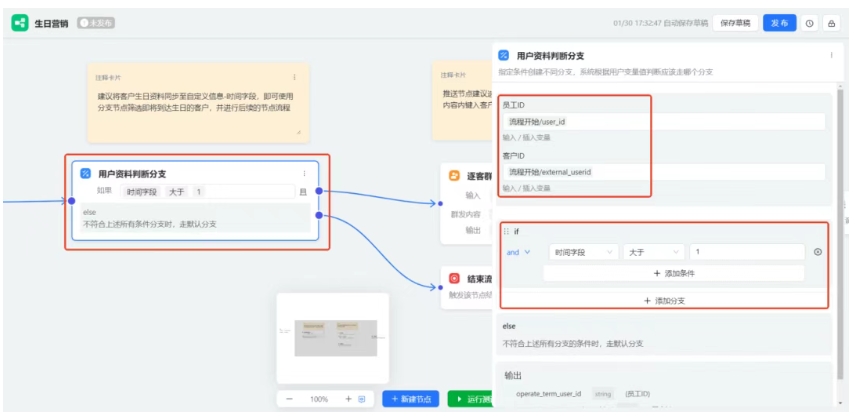Open the 'and' logic operator dropdown
Screen dimensions: 856x417
517,252
